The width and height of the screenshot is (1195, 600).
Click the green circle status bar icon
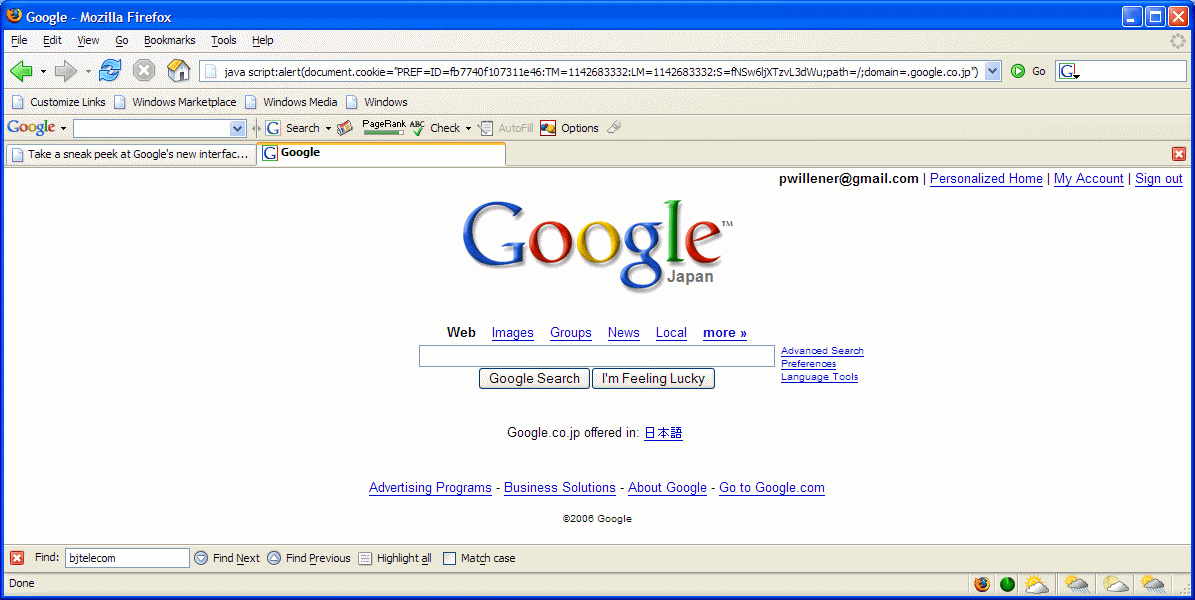click(1008, 584)
